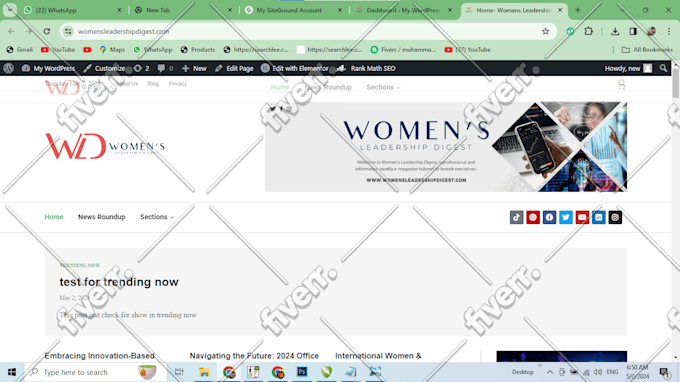
Task: Click News Roundup in main navigation
Action: click(x=101, y=217)
